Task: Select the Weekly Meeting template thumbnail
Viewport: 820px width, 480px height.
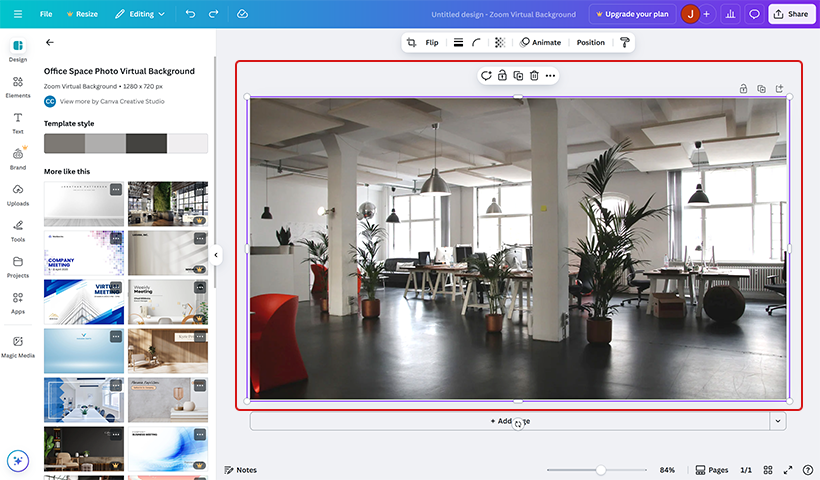Action: (168, 302)
